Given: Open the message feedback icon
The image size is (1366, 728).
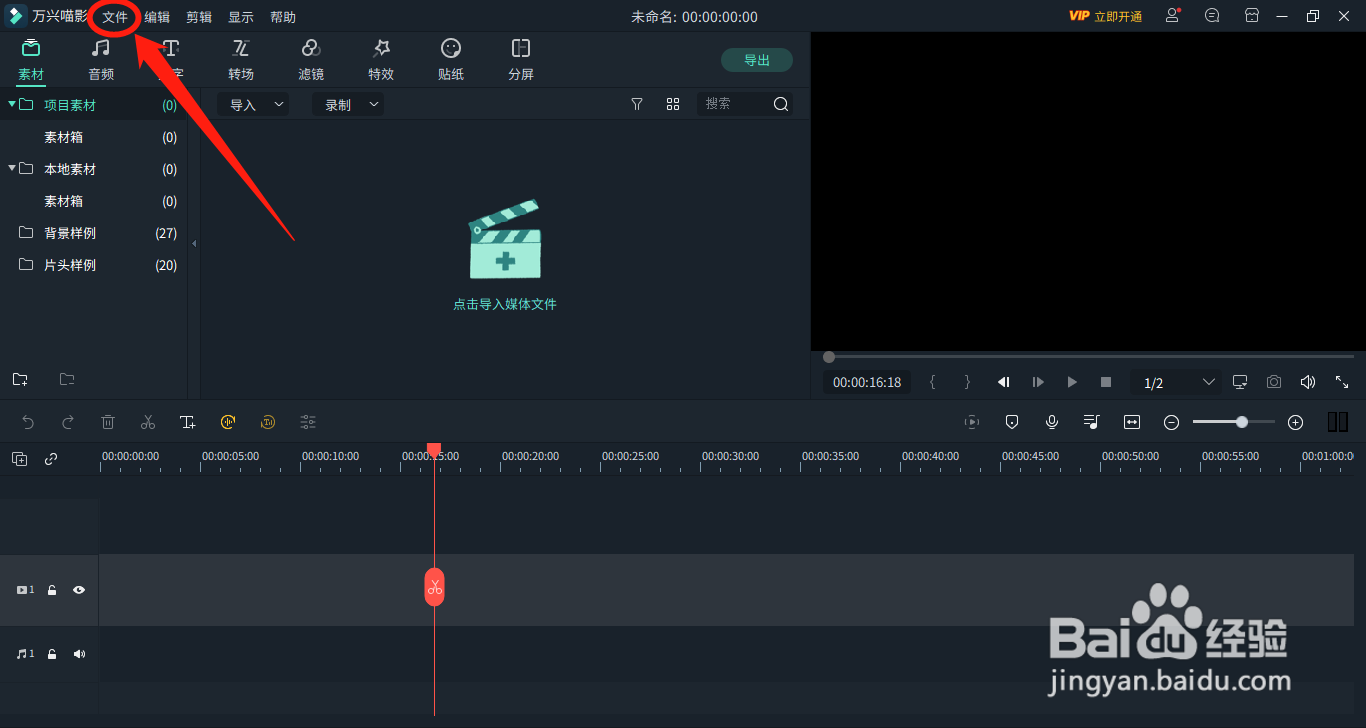Looking at the screenshot, I should click(x=1212, y=16).
